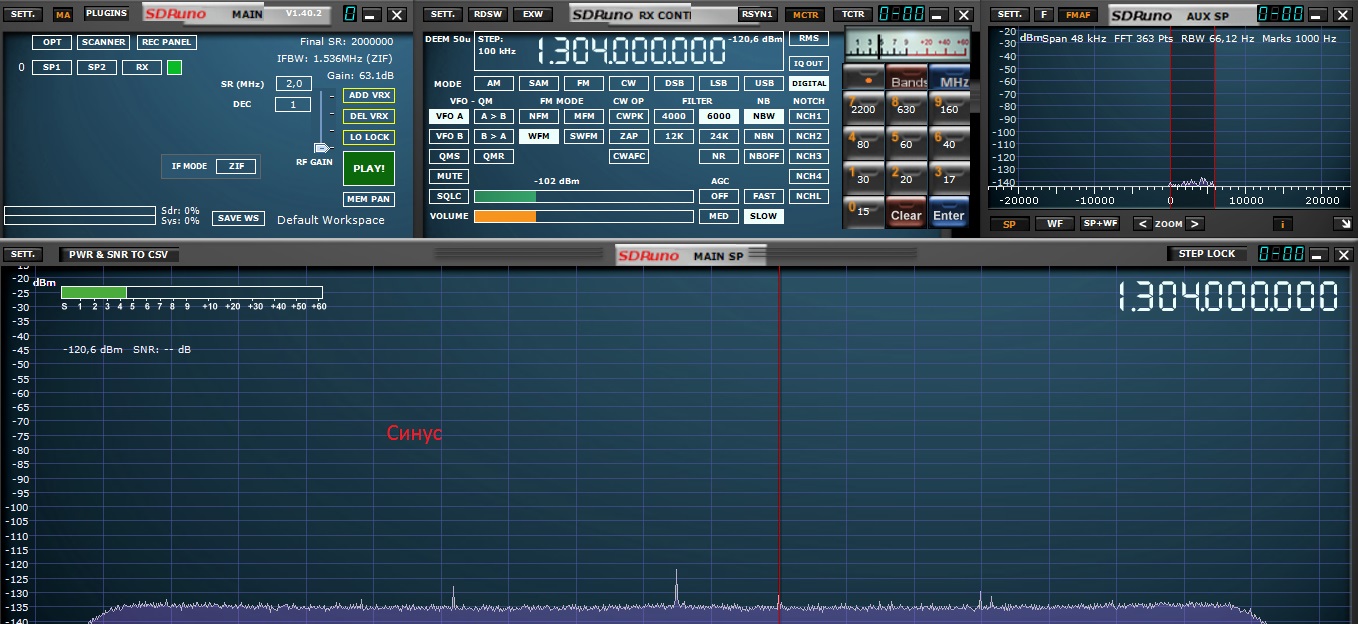This screenshot has width=1358, height=624.
Task: Click the decimal point keypad key
Action: pos(863,78)
